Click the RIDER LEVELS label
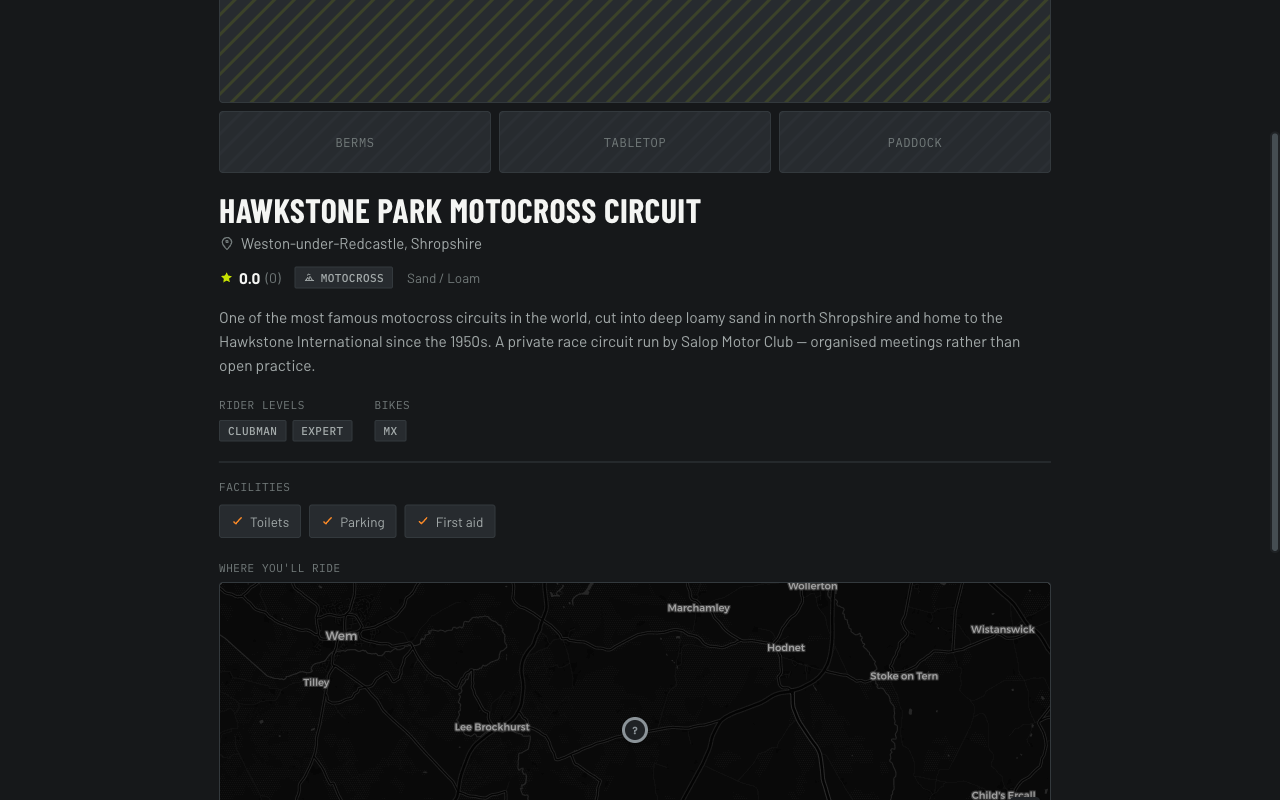The width and height of the screenshot is (1280, 800). [262, 405]
